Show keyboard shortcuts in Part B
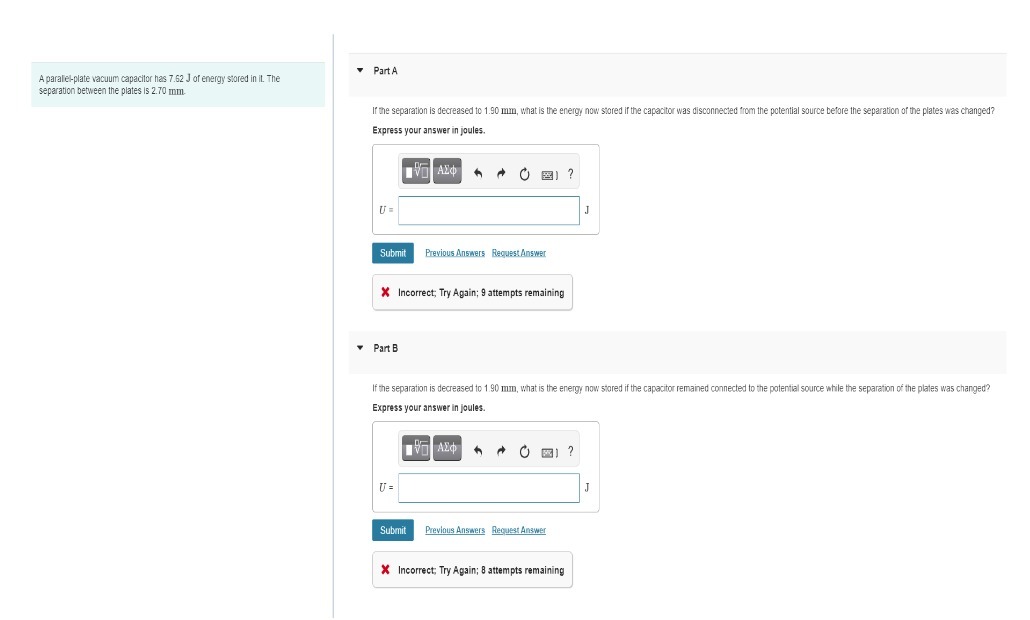This screenshot has height=620, width=1030. (549, 452)
